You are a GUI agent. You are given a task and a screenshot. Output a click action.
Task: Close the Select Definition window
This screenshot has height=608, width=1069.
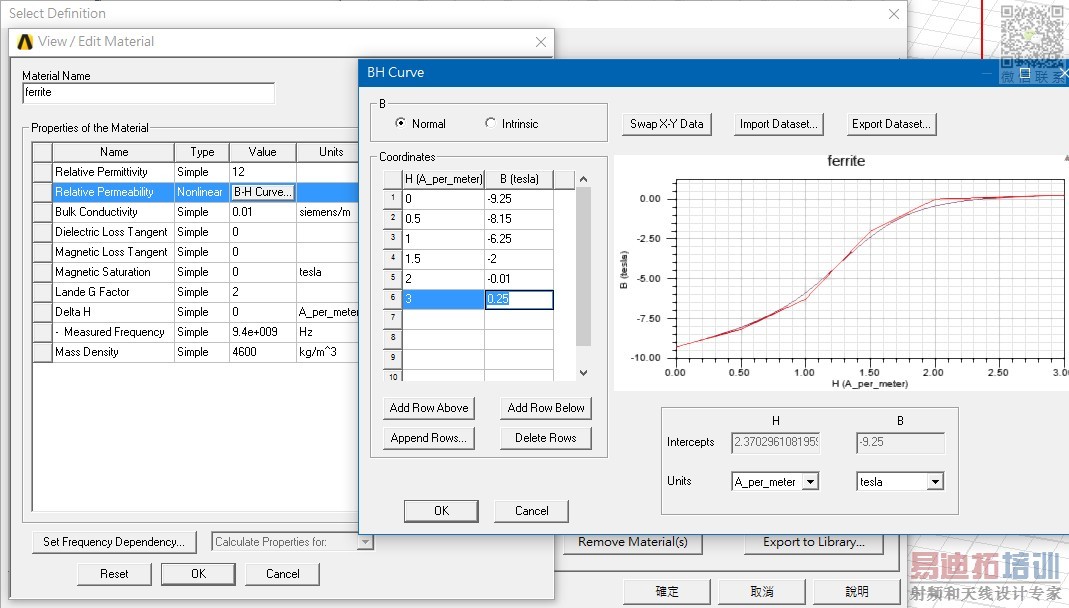(894, 14)
